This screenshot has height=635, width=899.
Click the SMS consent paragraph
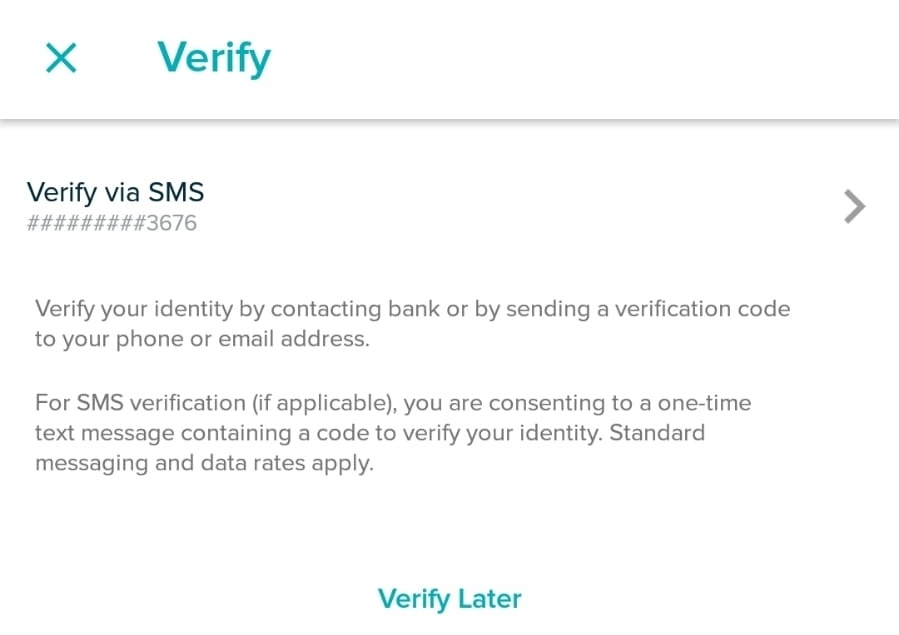pos(392,434)
